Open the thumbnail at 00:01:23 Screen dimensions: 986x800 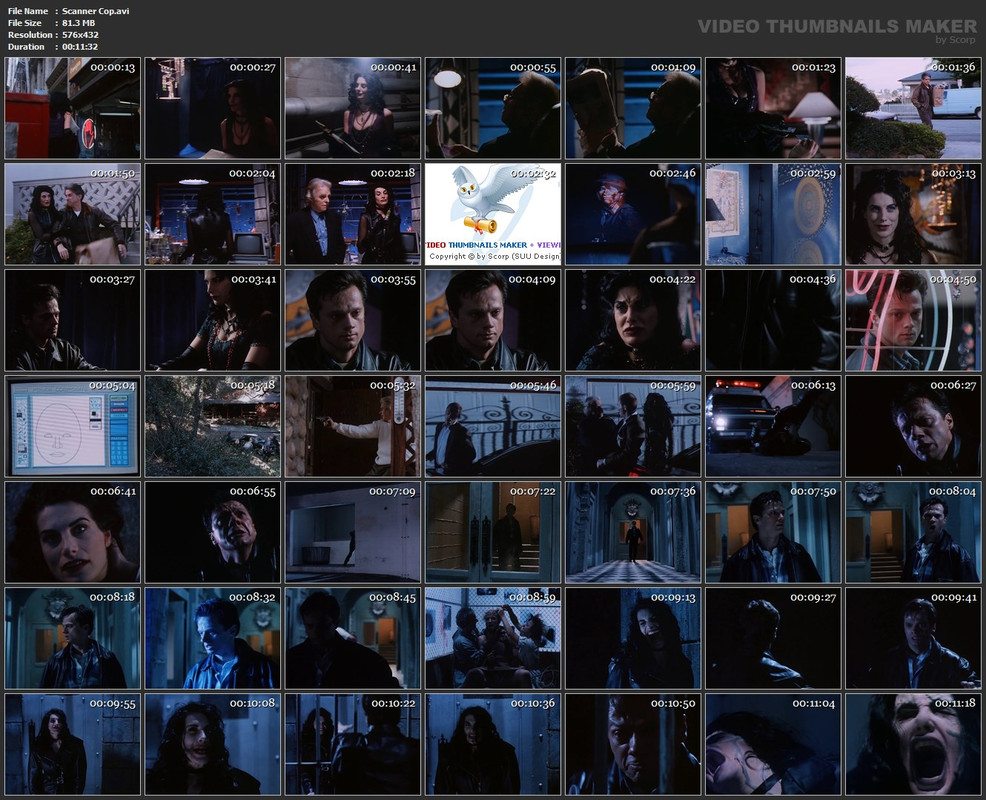coord(773,108)
